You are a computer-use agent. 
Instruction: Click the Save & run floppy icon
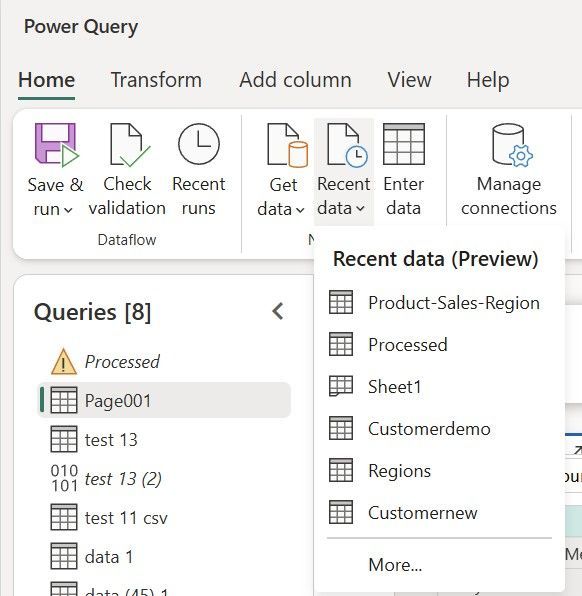[57, 145]
